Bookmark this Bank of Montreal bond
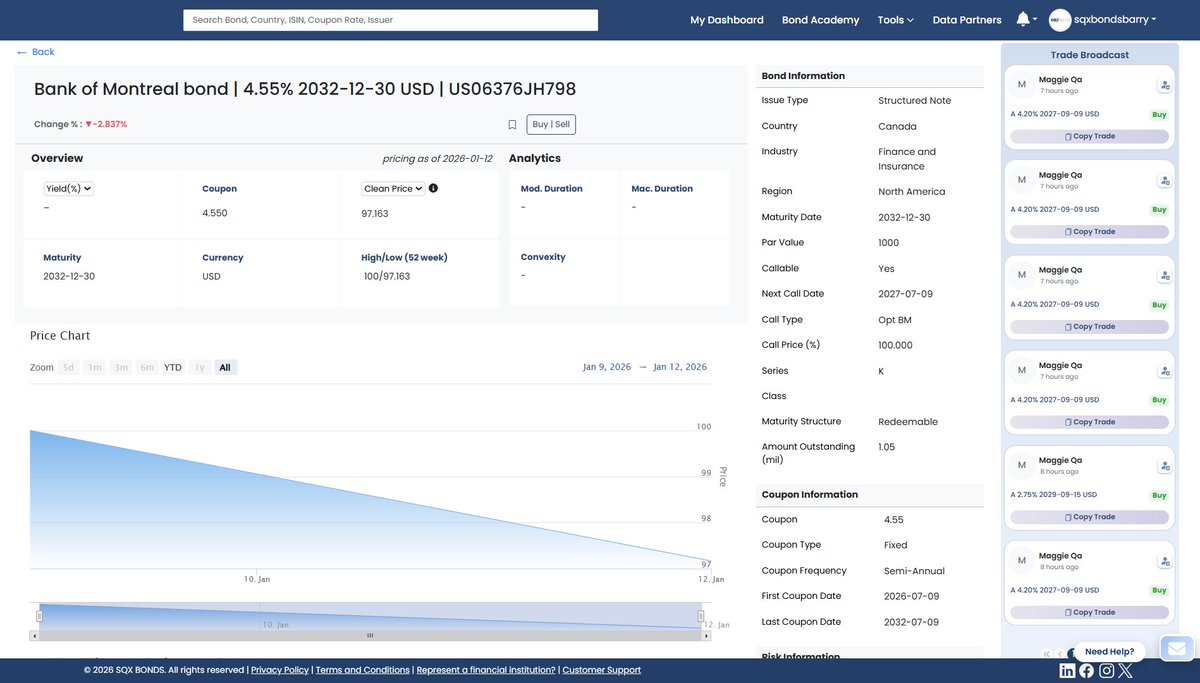 tap(512, 125)
